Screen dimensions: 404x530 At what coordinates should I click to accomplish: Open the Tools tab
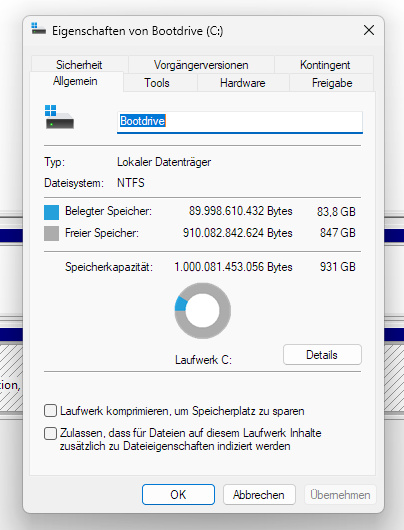157,83
